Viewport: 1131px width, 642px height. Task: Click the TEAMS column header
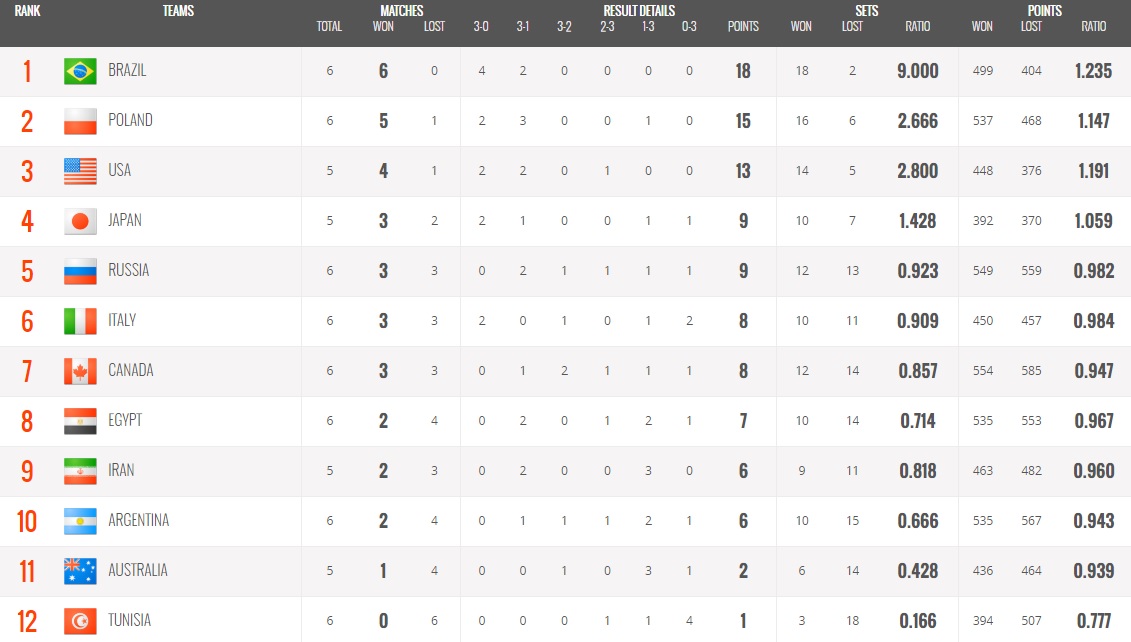[x=178, y=11]
